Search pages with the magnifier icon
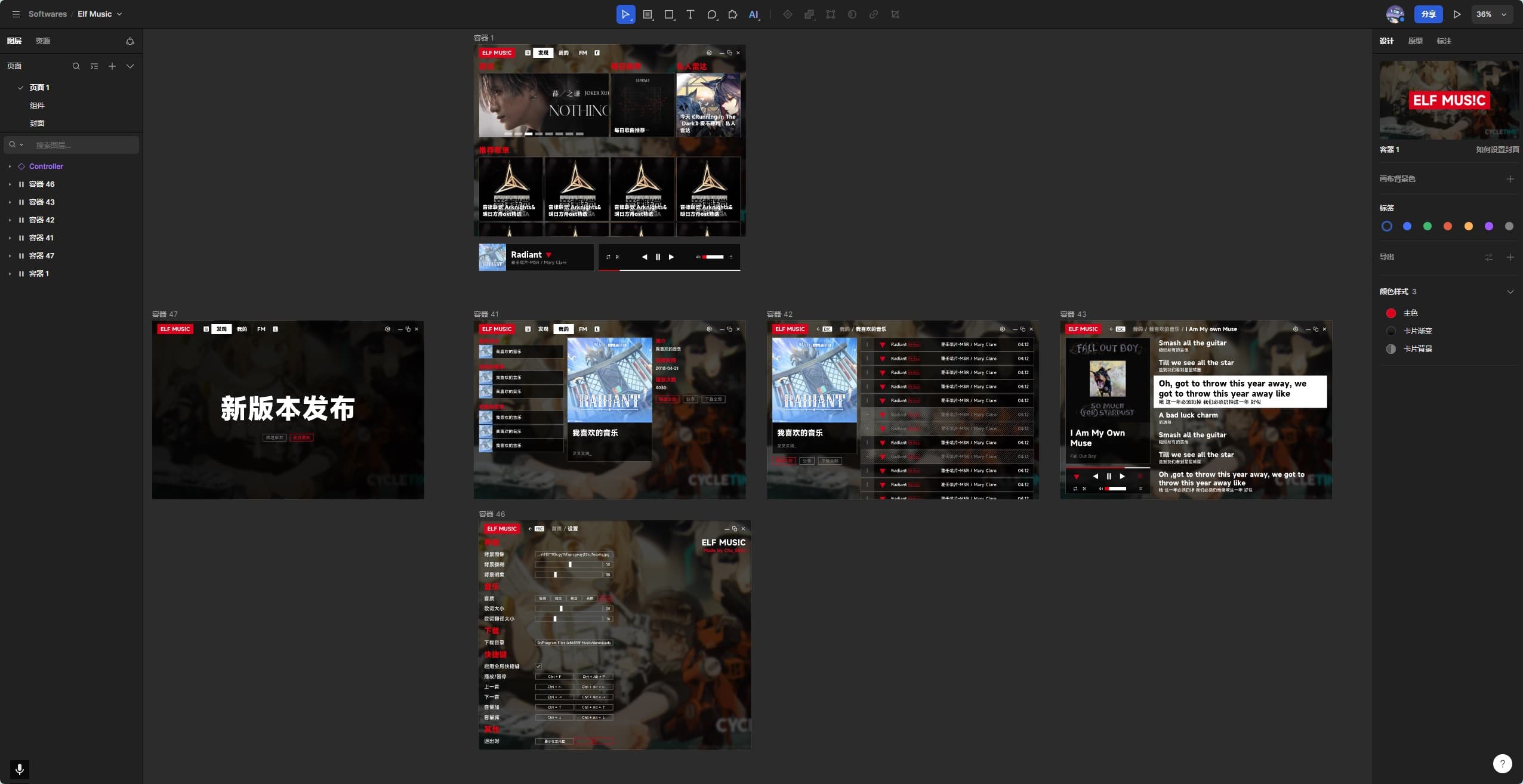Screen dimensions: 1523x784 pos(76,66)
